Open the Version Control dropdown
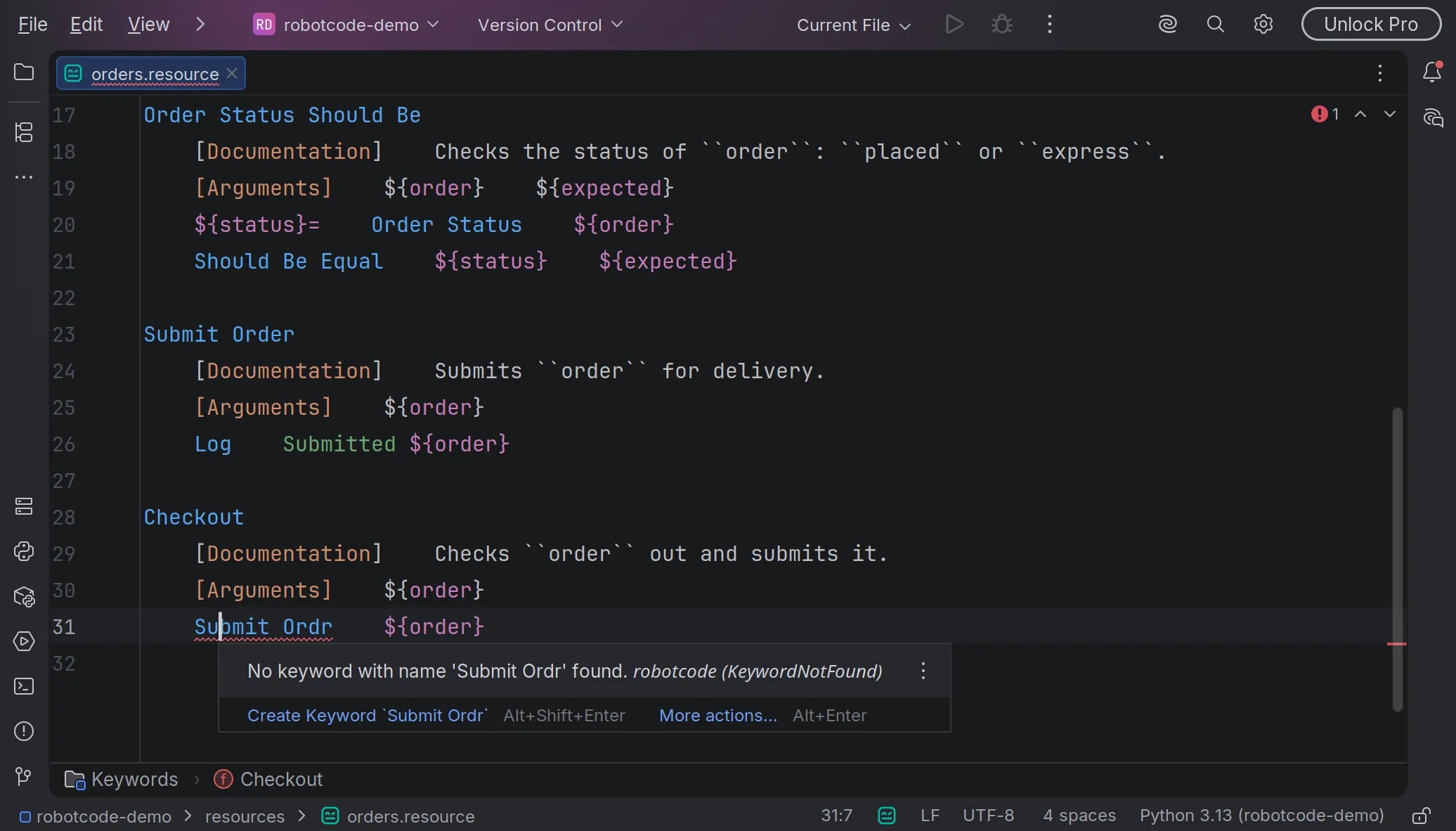The image size is (1456, 831). point(550,25)
